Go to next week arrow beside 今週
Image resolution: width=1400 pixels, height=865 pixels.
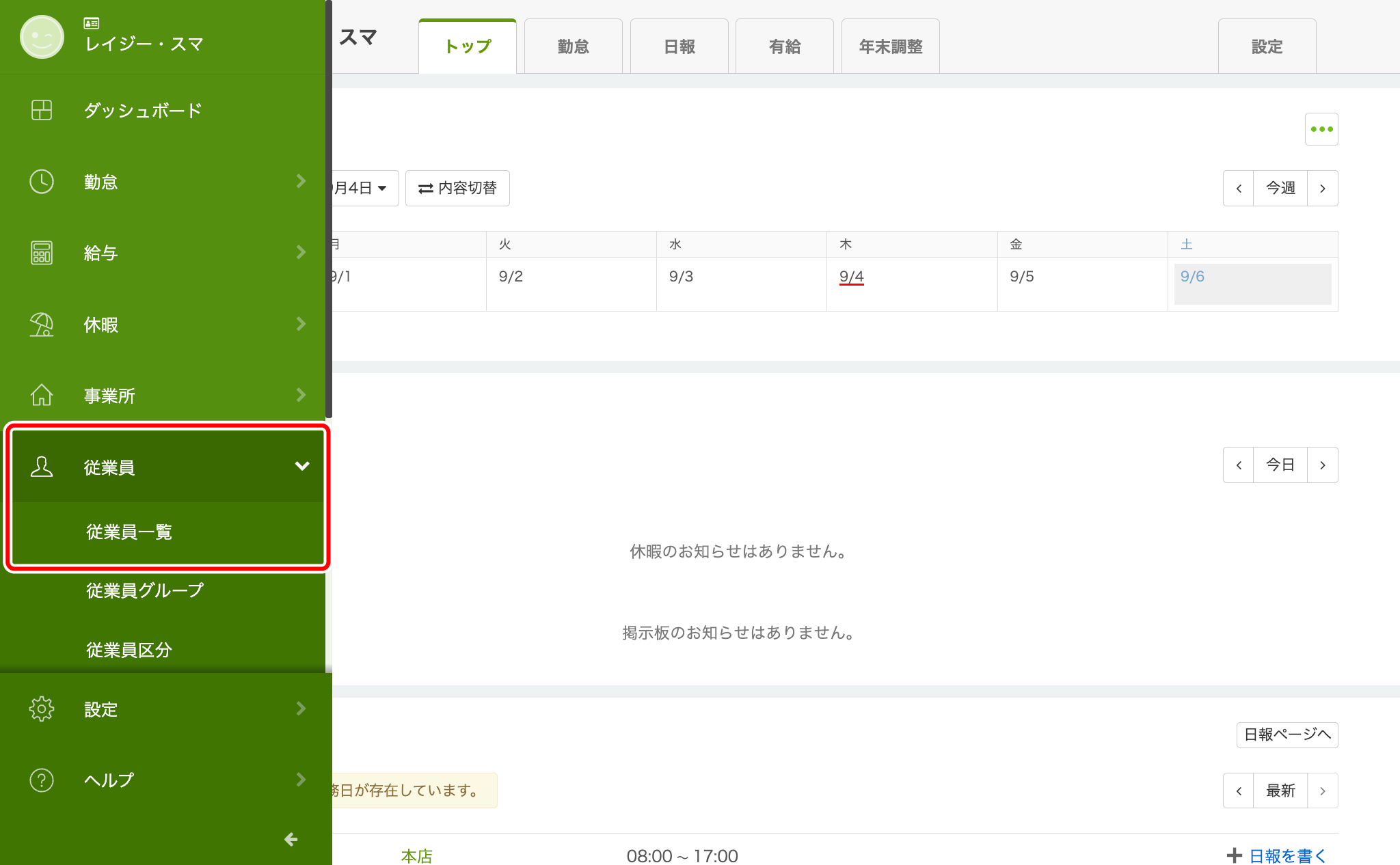click(x=1322, y=188)
